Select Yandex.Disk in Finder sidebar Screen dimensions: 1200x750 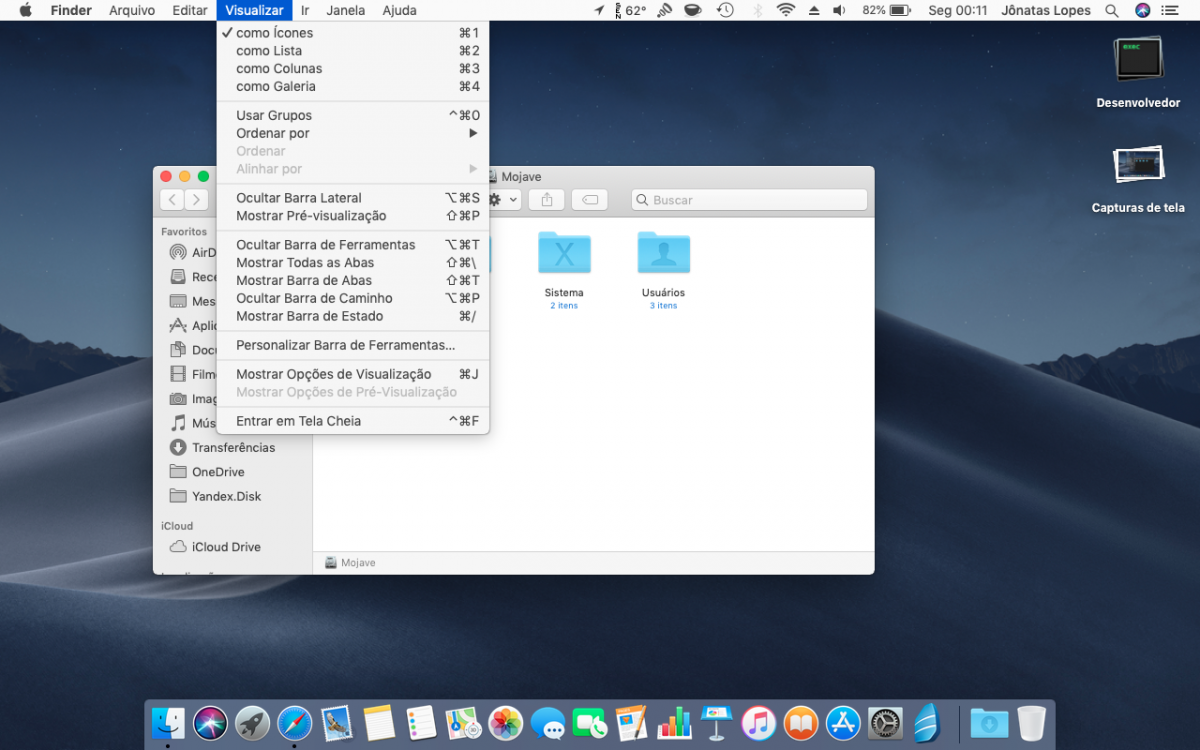[233, 496]
